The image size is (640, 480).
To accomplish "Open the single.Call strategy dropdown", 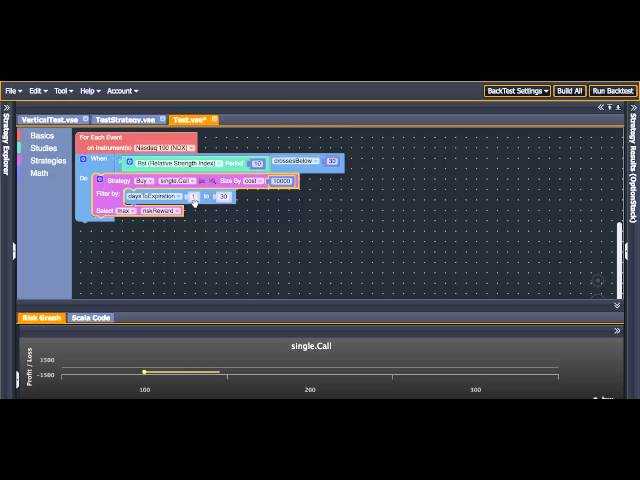I will pos(177,181).
